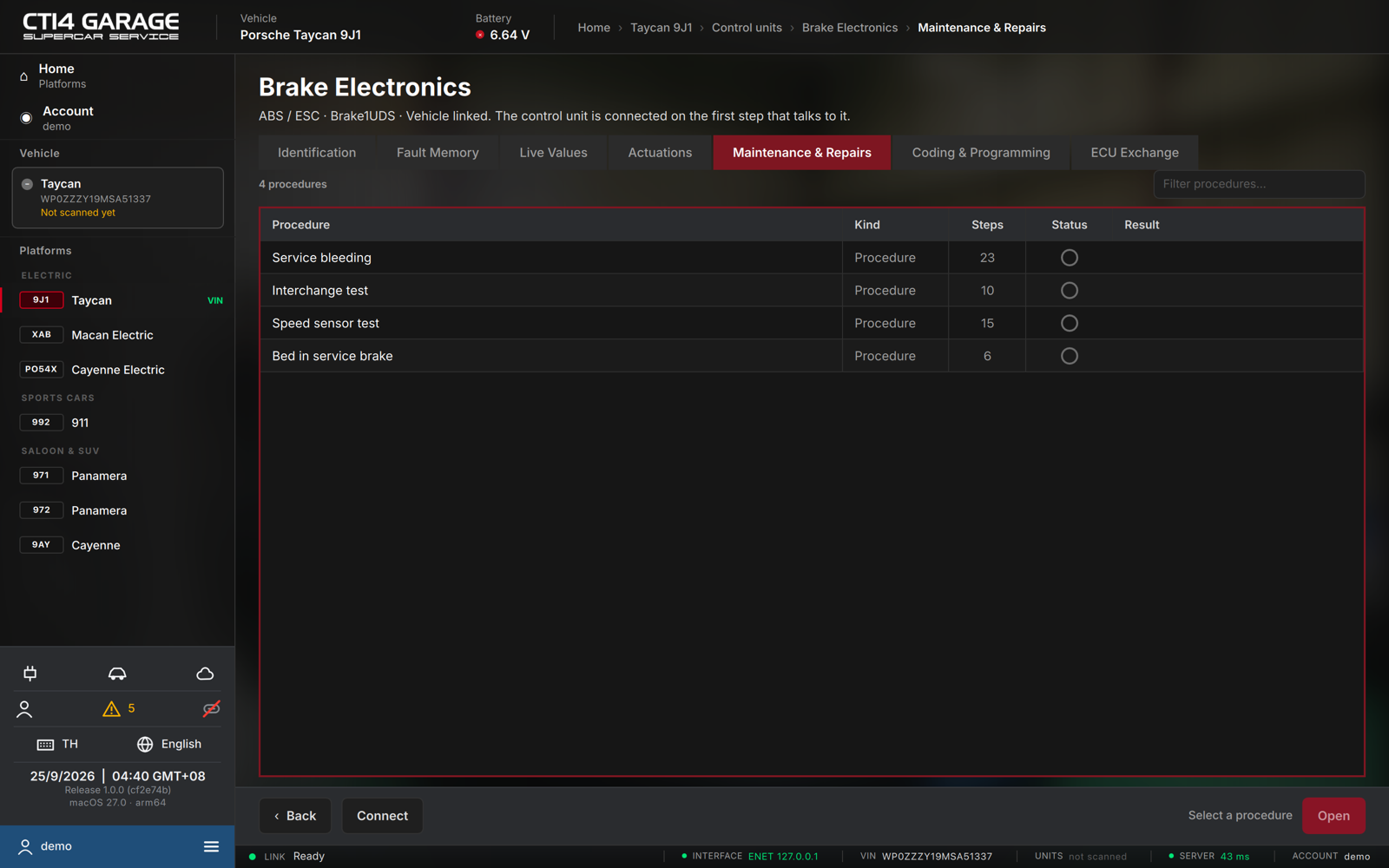Click the Ready link status text

point(308,857)
